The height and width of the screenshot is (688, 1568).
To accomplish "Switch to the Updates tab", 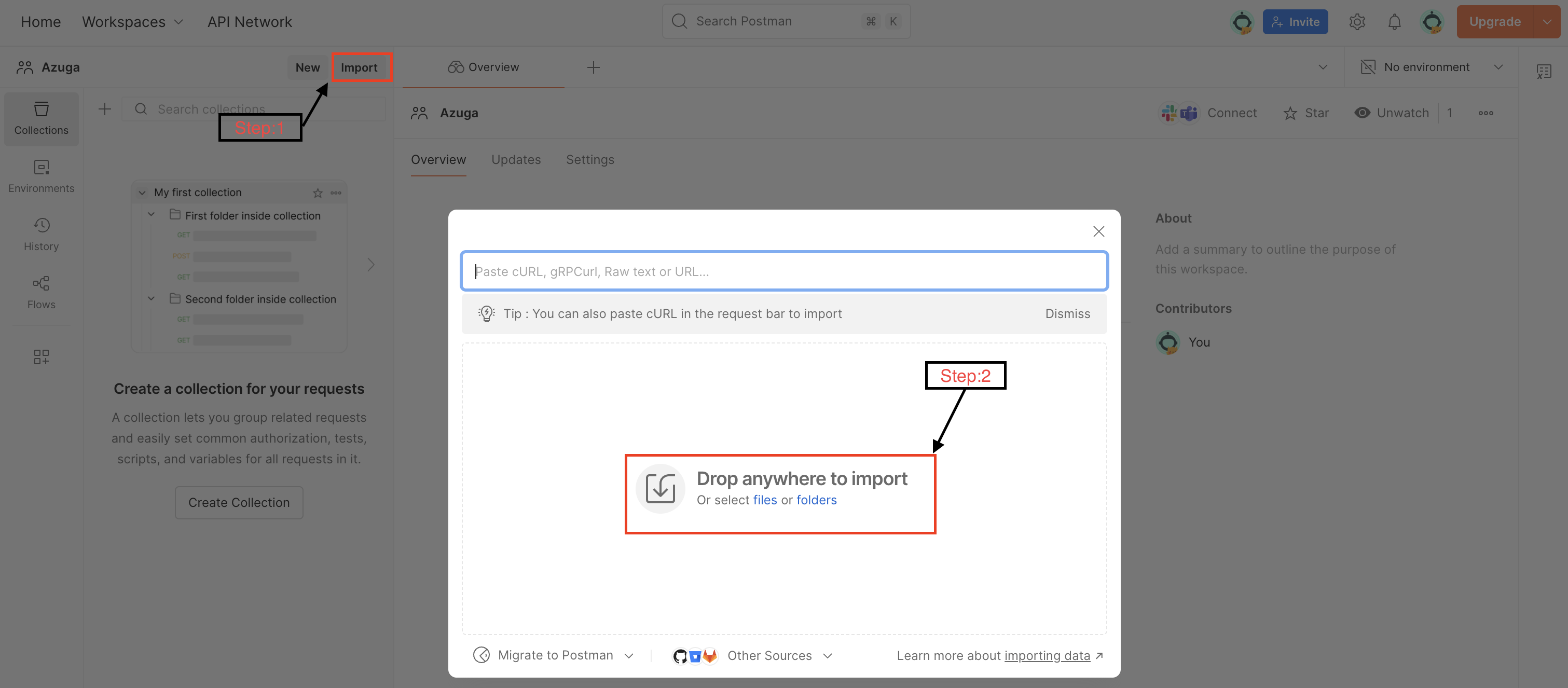I will [x=516, y=159].
